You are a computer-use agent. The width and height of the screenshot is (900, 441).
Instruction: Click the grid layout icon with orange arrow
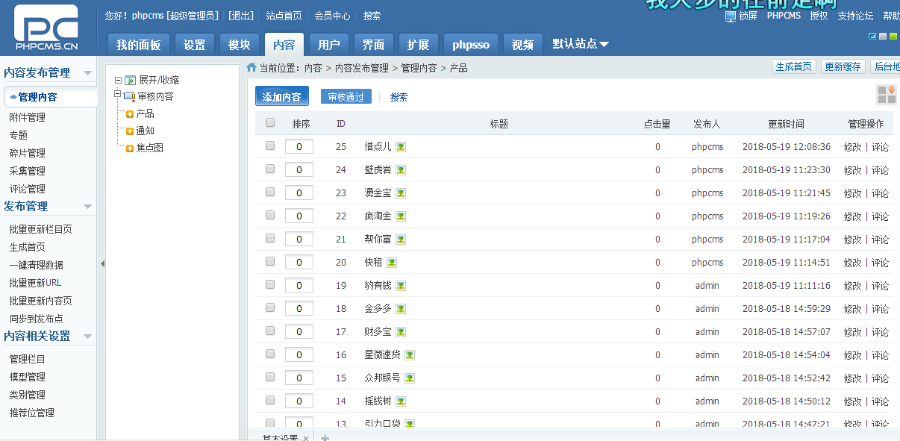pyautogui.click(x=886, y=94)
